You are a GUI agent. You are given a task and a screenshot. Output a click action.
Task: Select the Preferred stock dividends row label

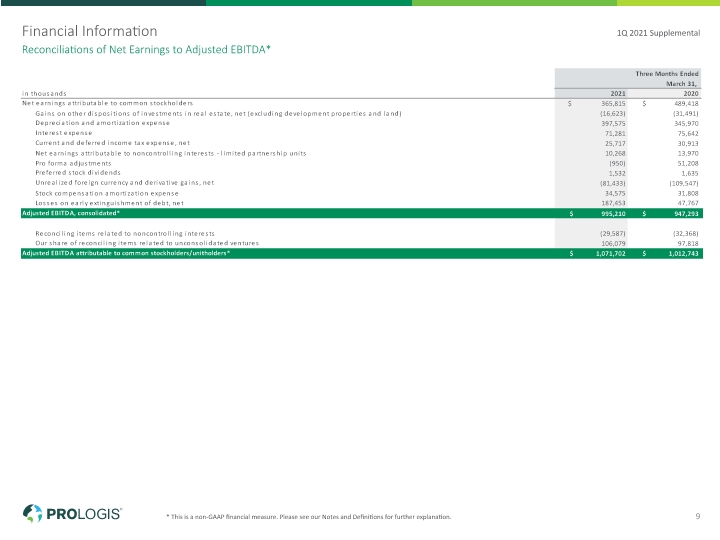click(x=78, y=173)
